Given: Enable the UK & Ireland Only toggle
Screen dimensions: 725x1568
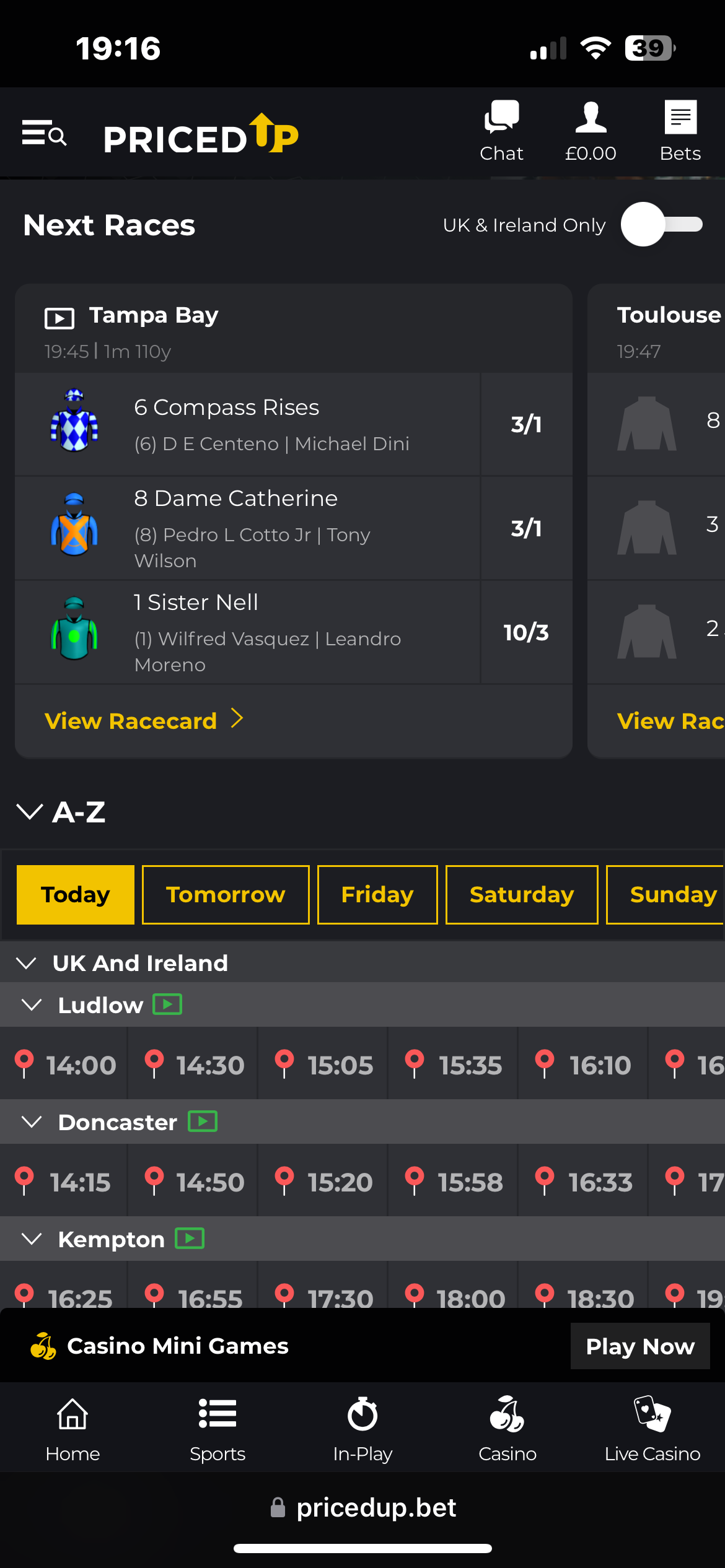Looking at the screenshot, I should [660, 225].
